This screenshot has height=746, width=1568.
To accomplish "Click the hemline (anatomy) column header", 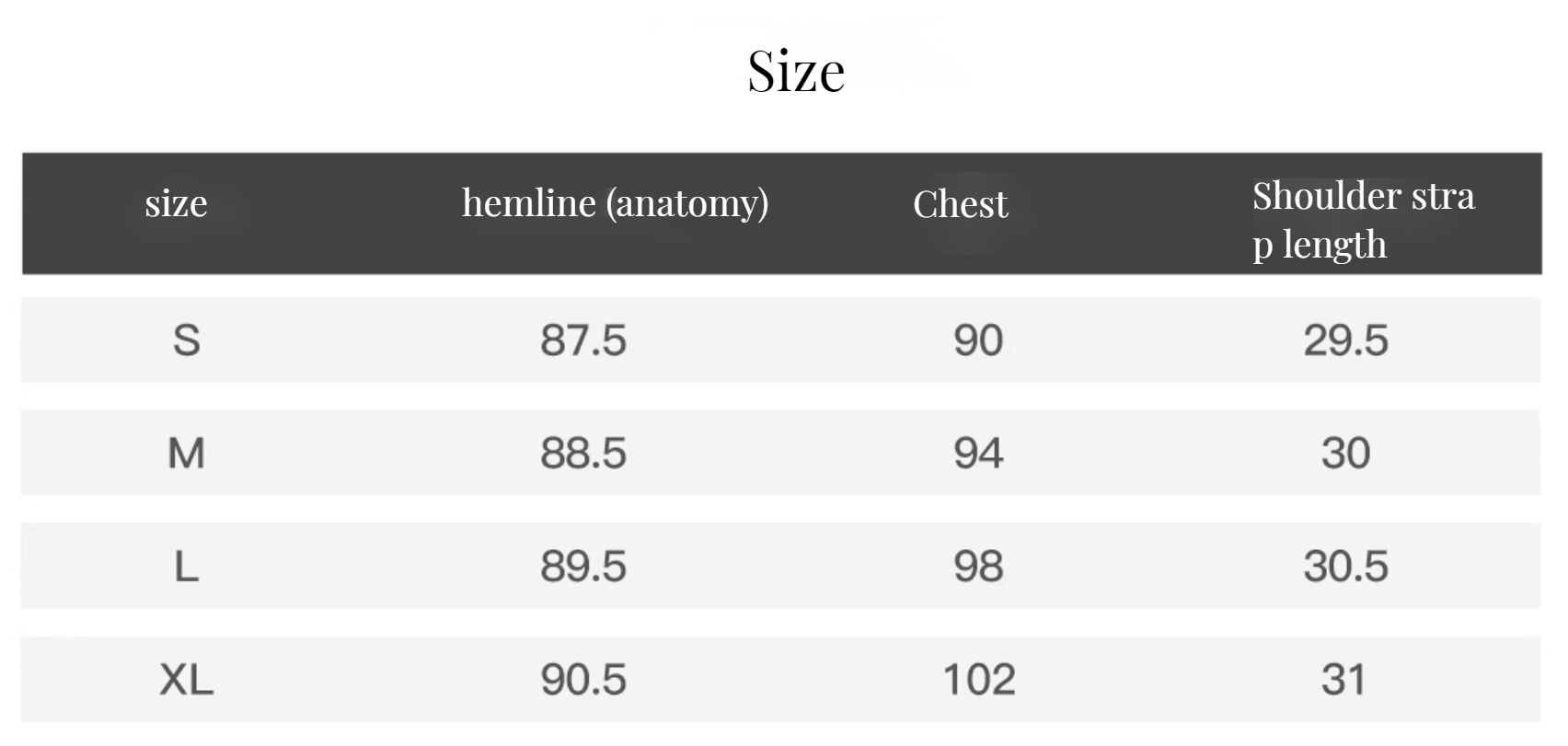I will click(x=615, y=203).
